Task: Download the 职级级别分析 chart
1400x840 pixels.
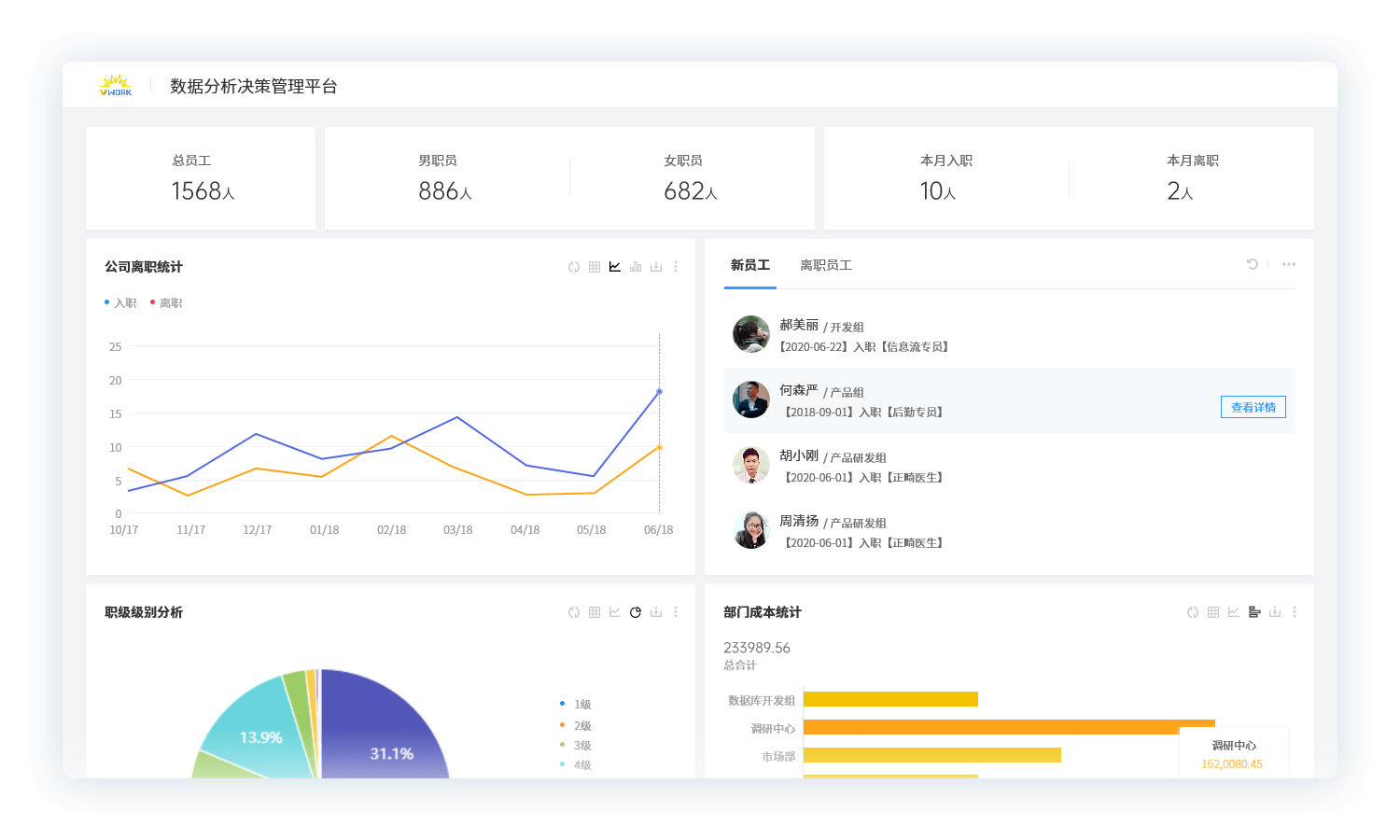Action: (656, 612)
